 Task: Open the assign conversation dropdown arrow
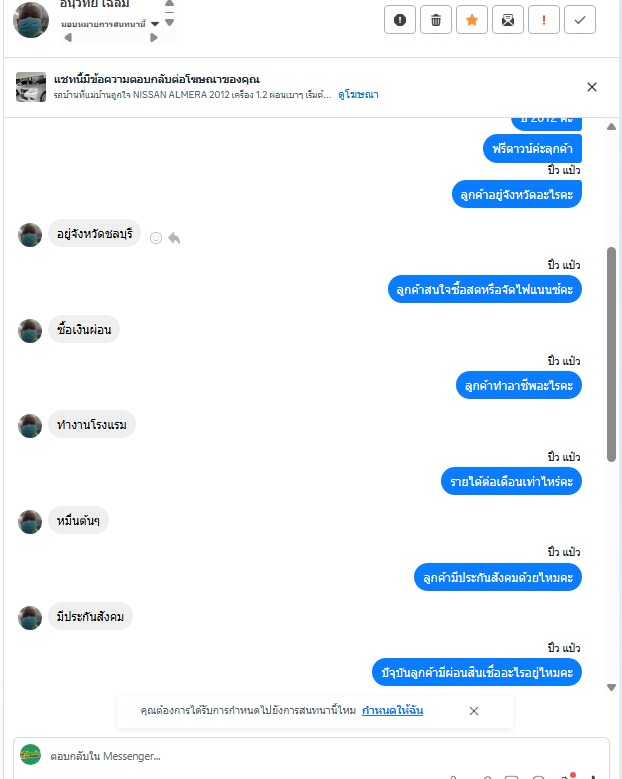click(x=155, y=24)
